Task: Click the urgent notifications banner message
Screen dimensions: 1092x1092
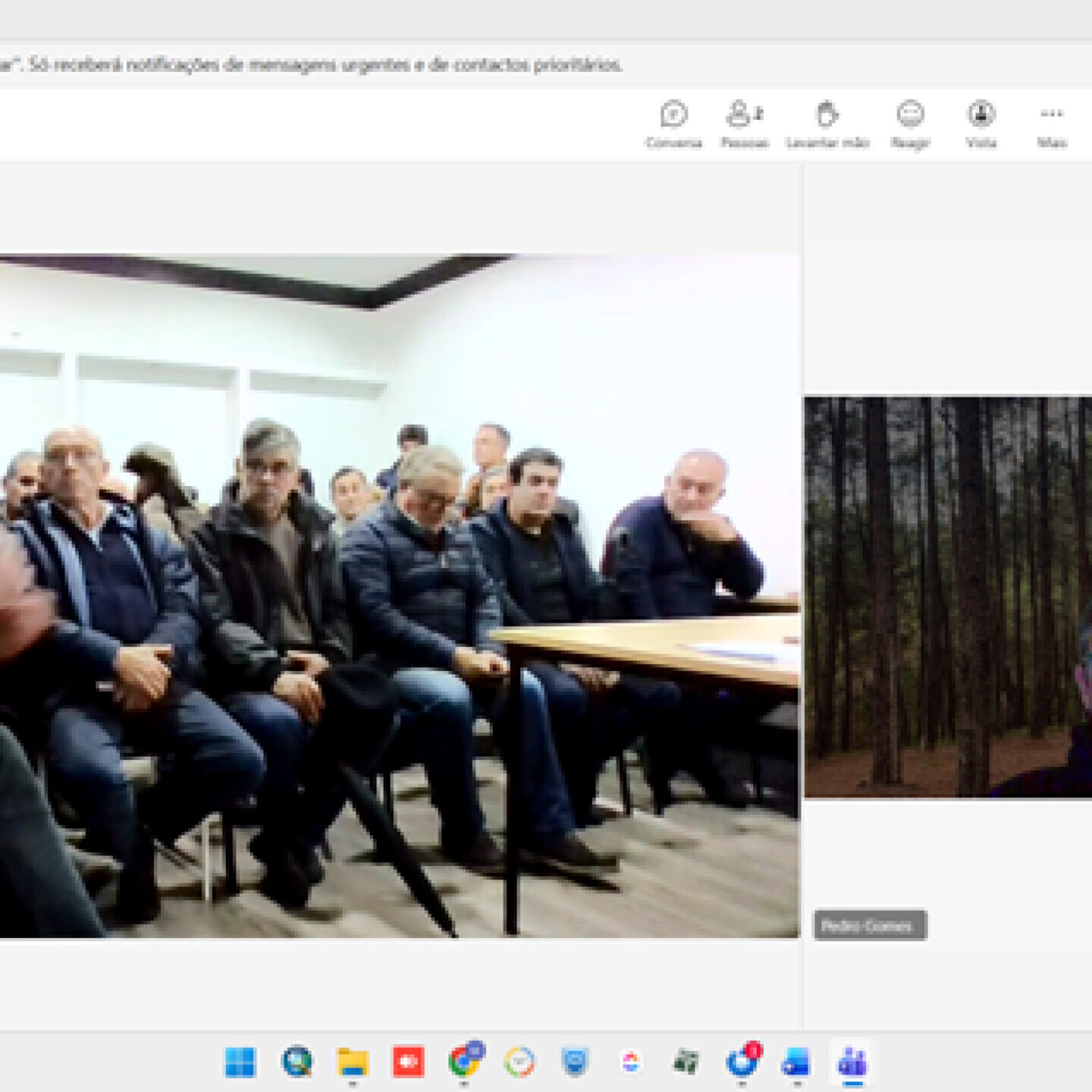Action: (x=311, y=65)
